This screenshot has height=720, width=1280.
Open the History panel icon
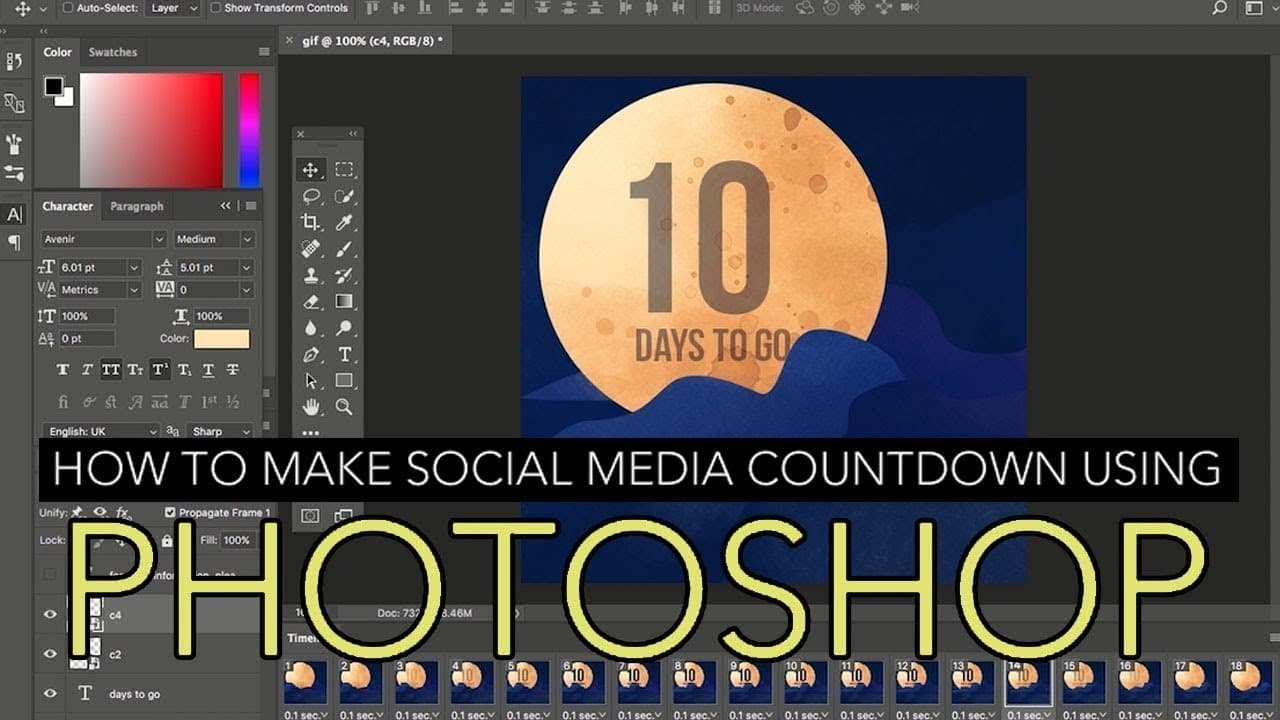point(14,62)
